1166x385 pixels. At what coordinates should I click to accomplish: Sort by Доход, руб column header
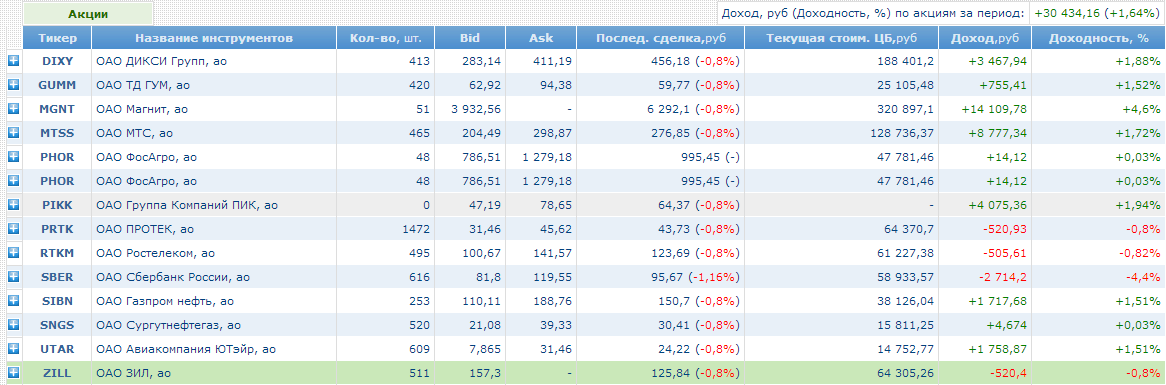click(985, 38)
